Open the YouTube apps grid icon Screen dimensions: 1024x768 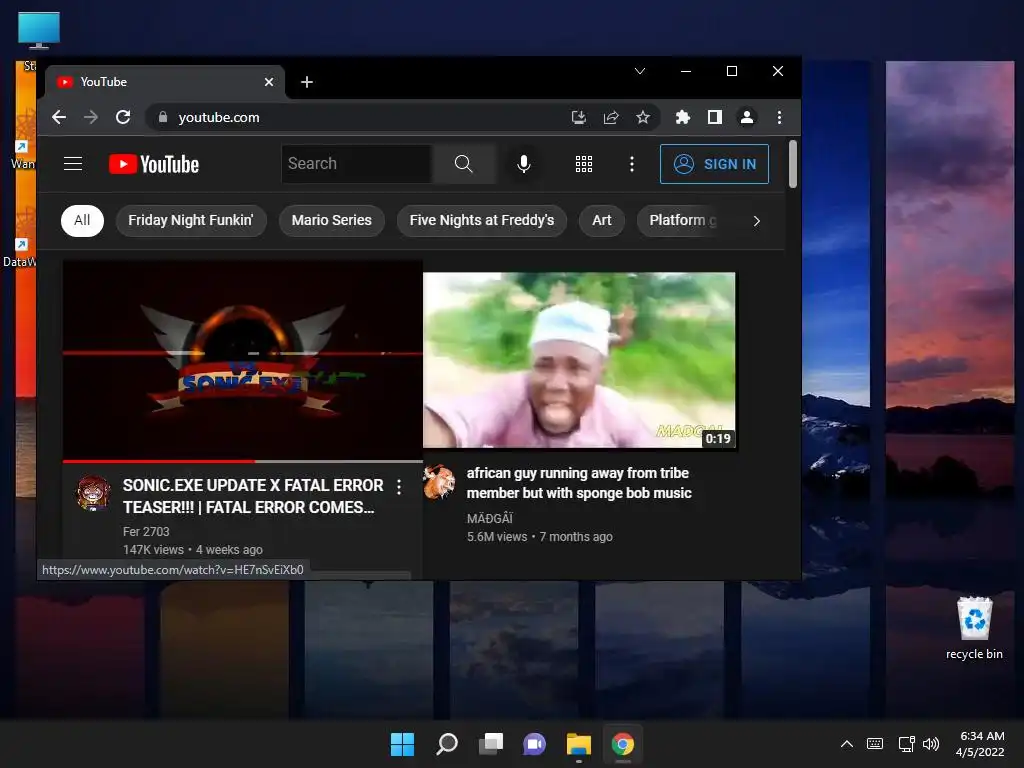584,164
